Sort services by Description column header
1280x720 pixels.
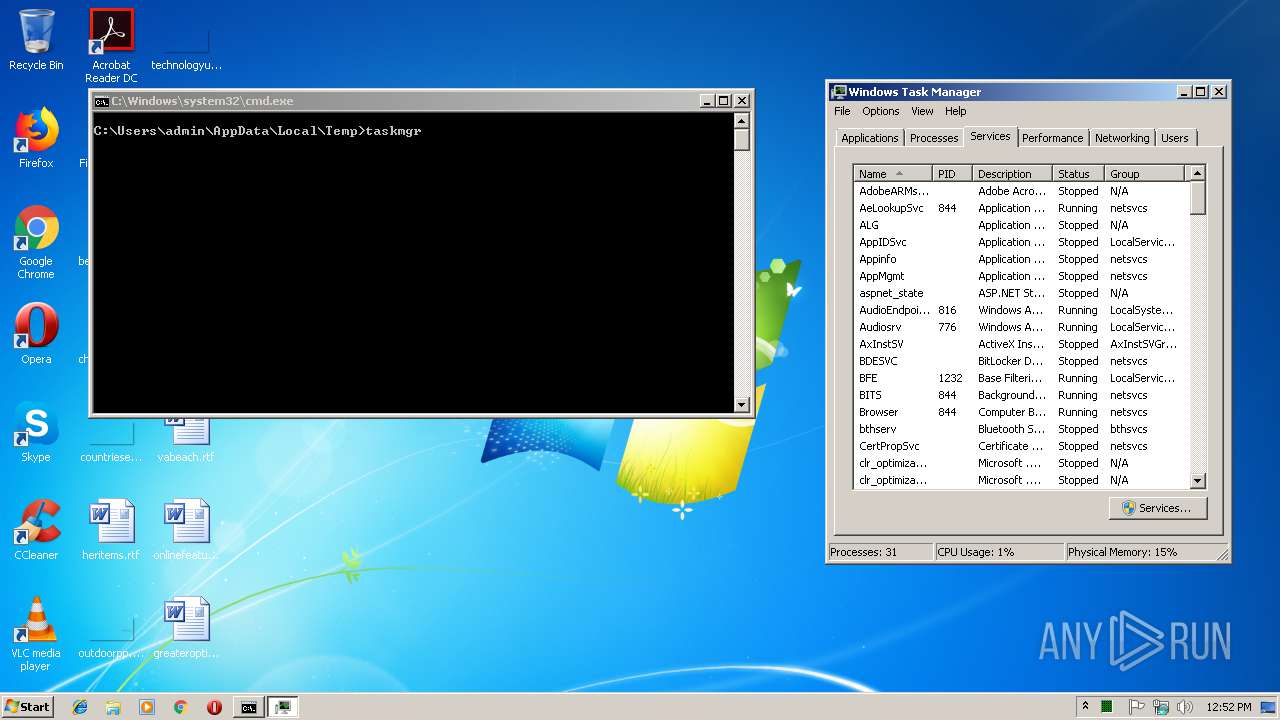(x=1012, y=173)
